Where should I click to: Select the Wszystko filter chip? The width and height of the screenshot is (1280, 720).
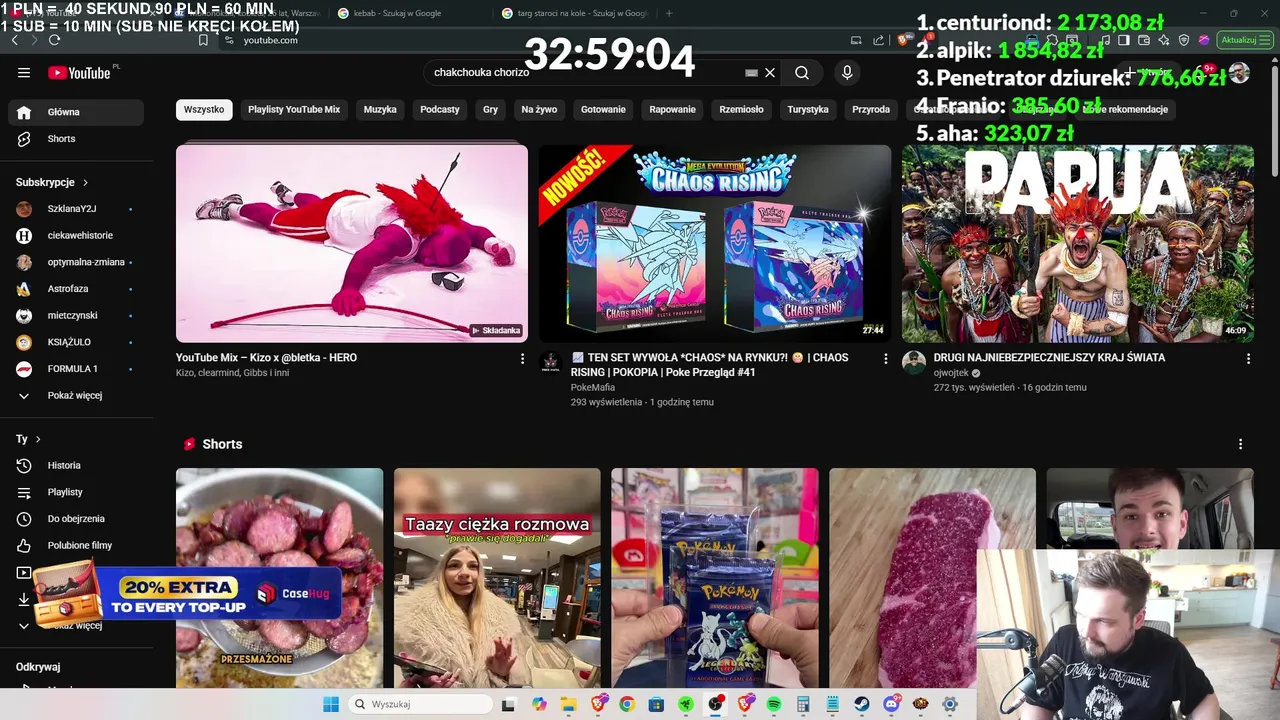204,109
